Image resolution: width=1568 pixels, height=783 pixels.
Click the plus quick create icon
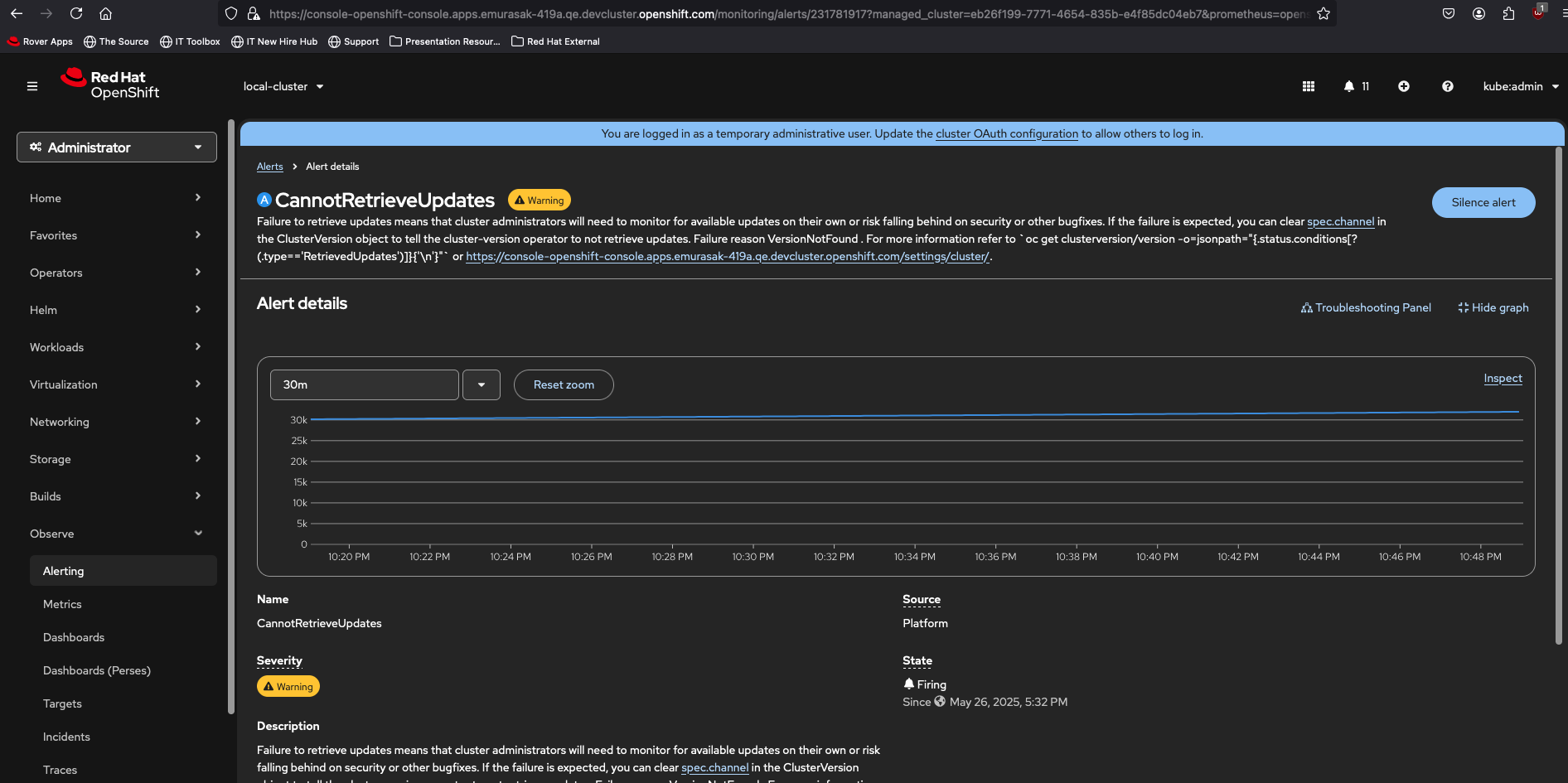click(1404, 86)
